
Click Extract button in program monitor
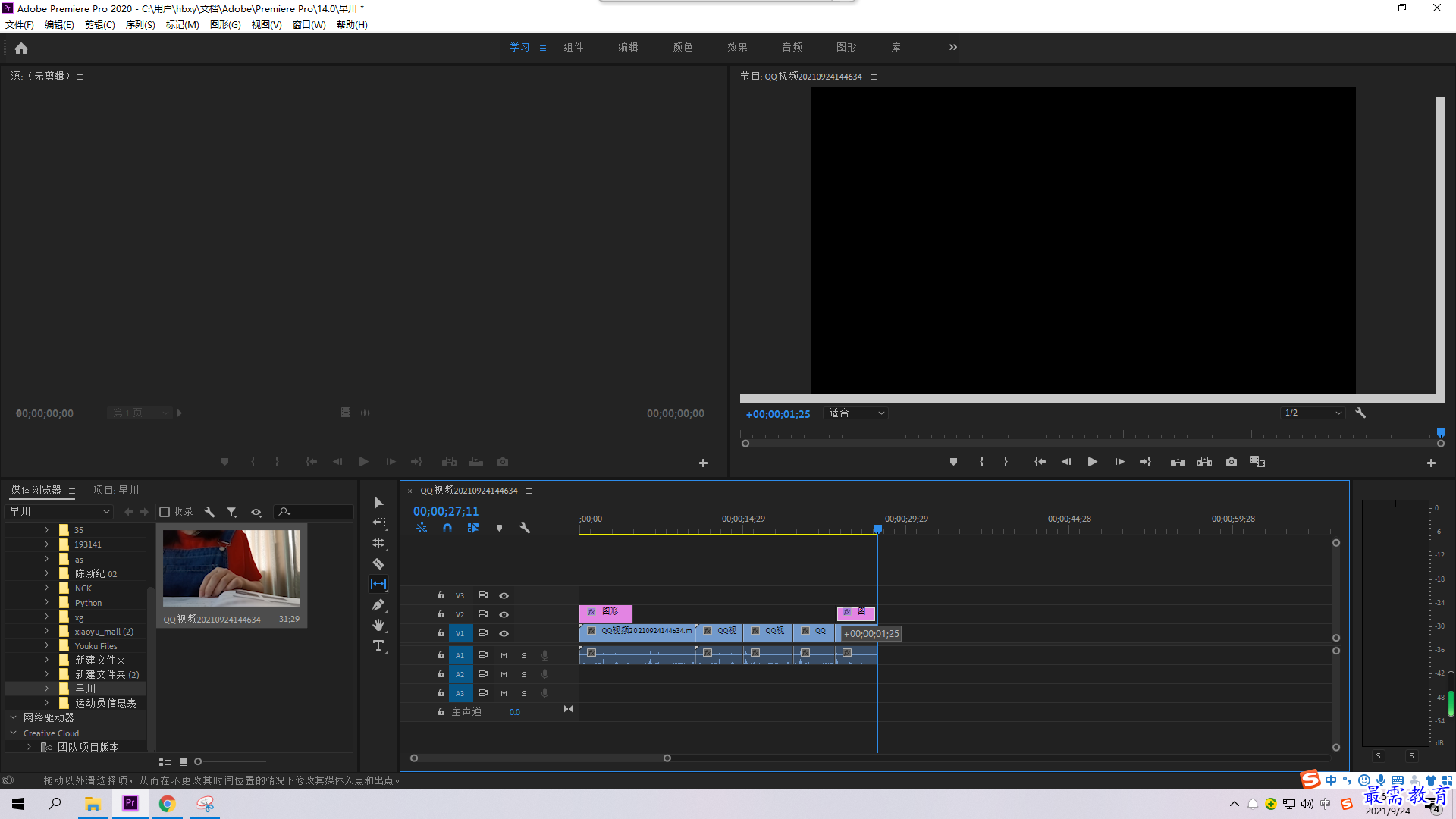coord(1204,462)
